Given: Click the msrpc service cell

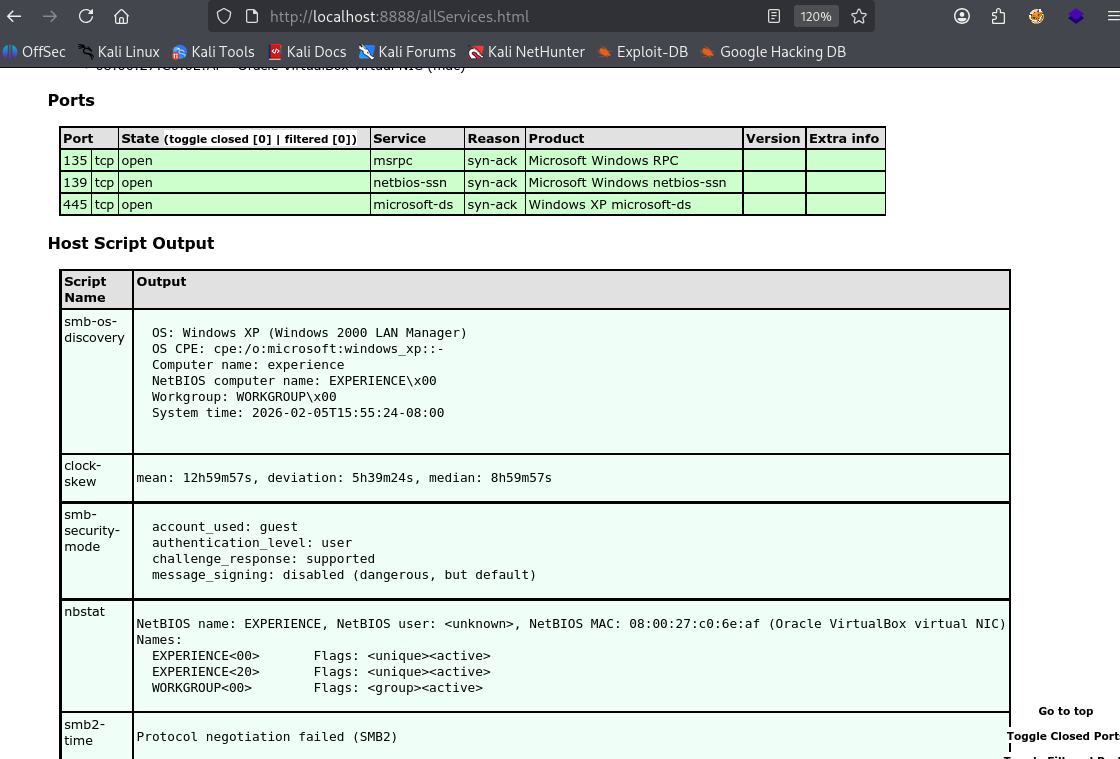Looking at the screenshot, I should pos(417,161).
